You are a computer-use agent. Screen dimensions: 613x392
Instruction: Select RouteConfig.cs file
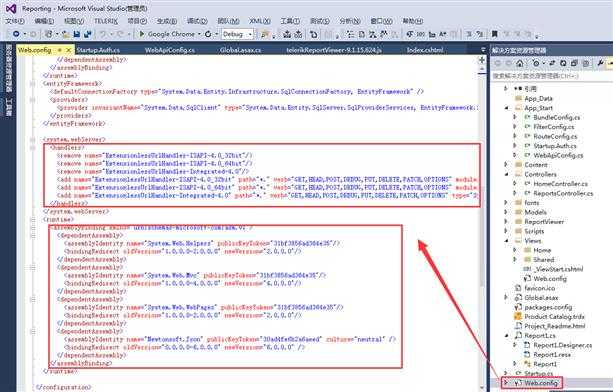pyautogui.click(x=555, y=136)
